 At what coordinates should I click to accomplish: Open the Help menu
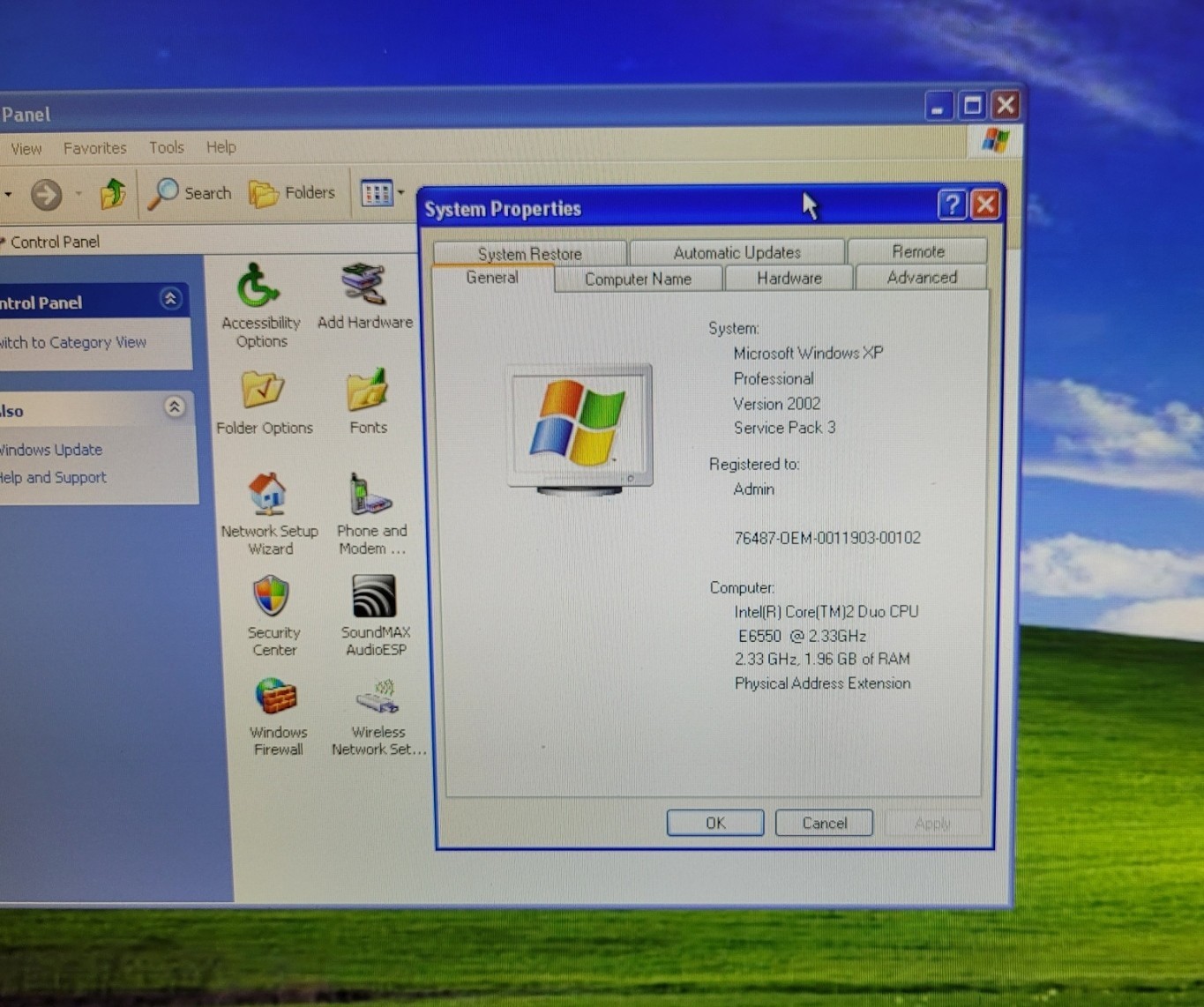pos(221,146)
